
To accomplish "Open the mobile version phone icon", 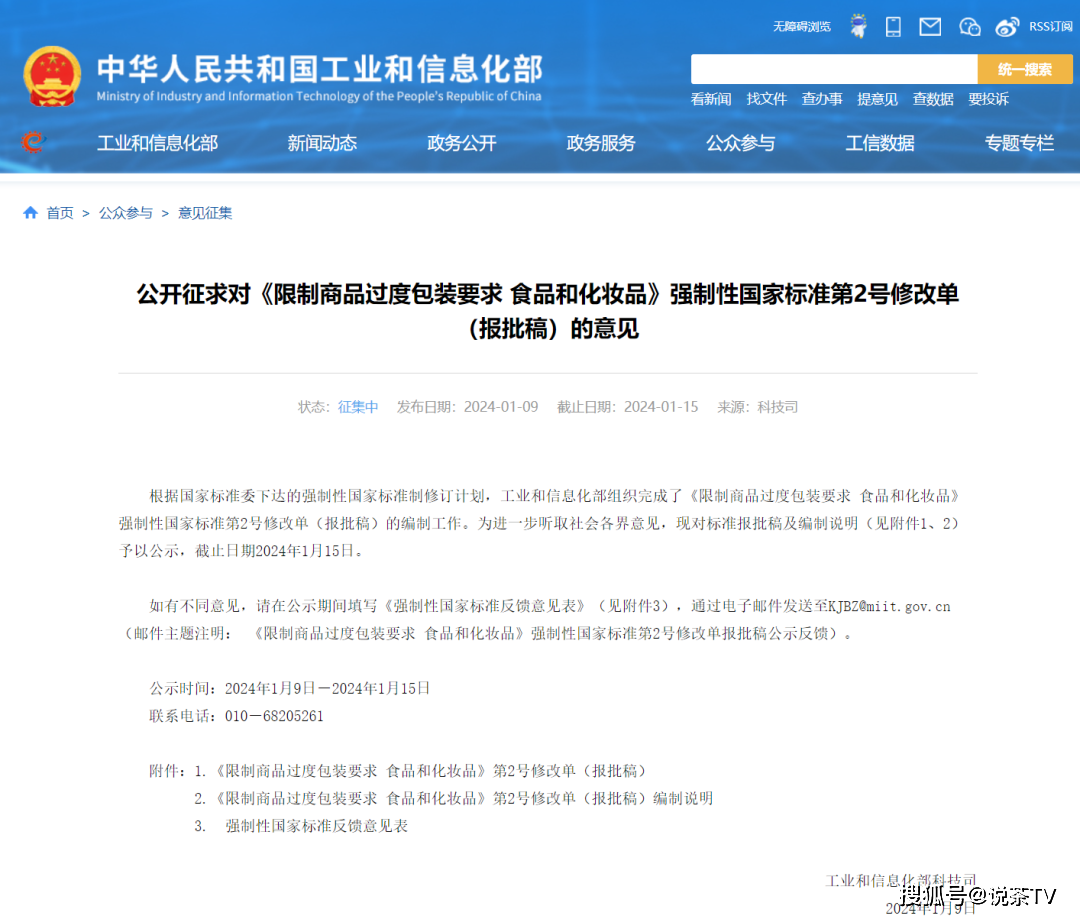I will [x=893, y=27].
